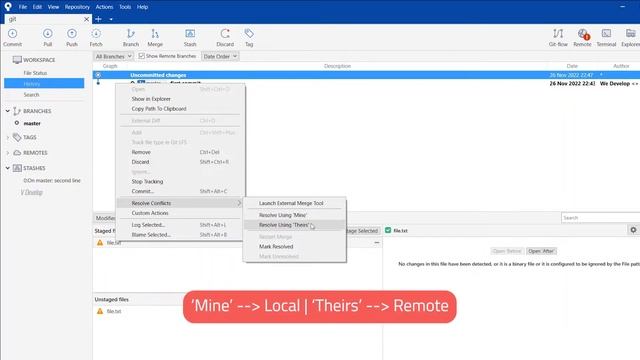Choose Show in Explorer
640x360 pixels.
180,99
